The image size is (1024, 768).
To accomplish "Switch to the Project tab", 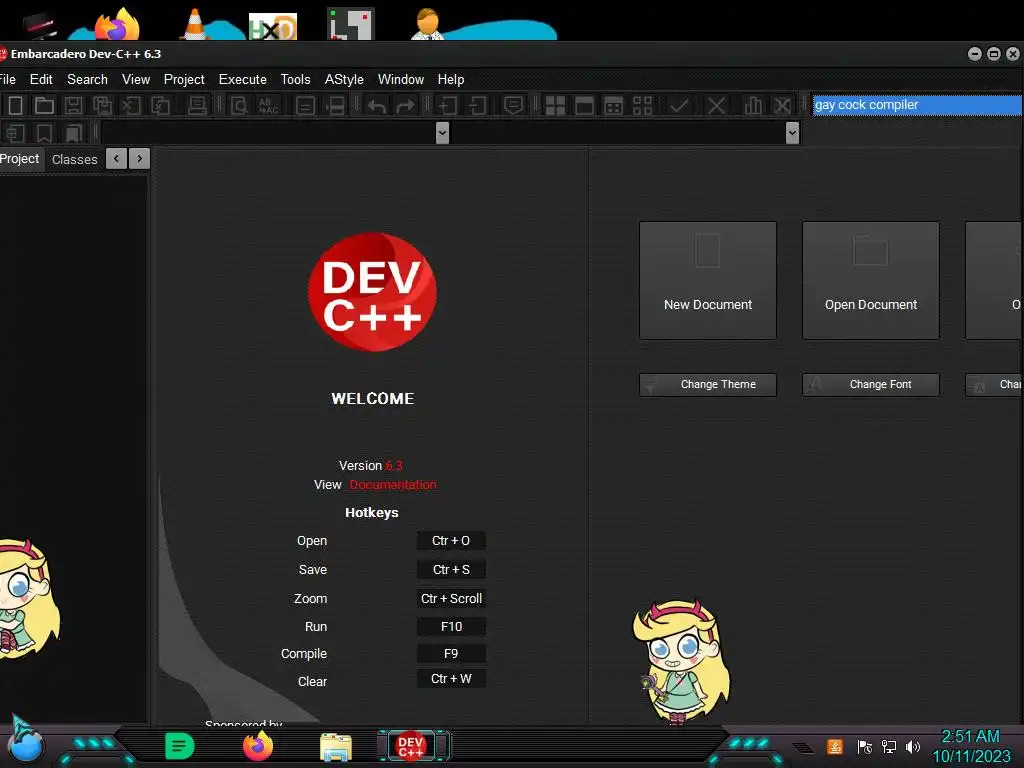I will pyautogui.click(x=20, y=159).
